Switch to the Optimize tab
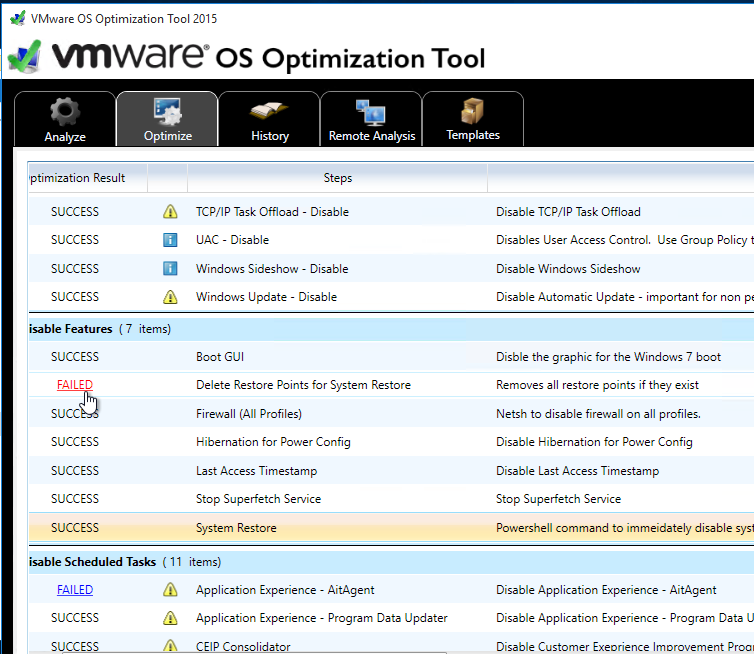The image size is (754, 654). click(x=167, y=119)
